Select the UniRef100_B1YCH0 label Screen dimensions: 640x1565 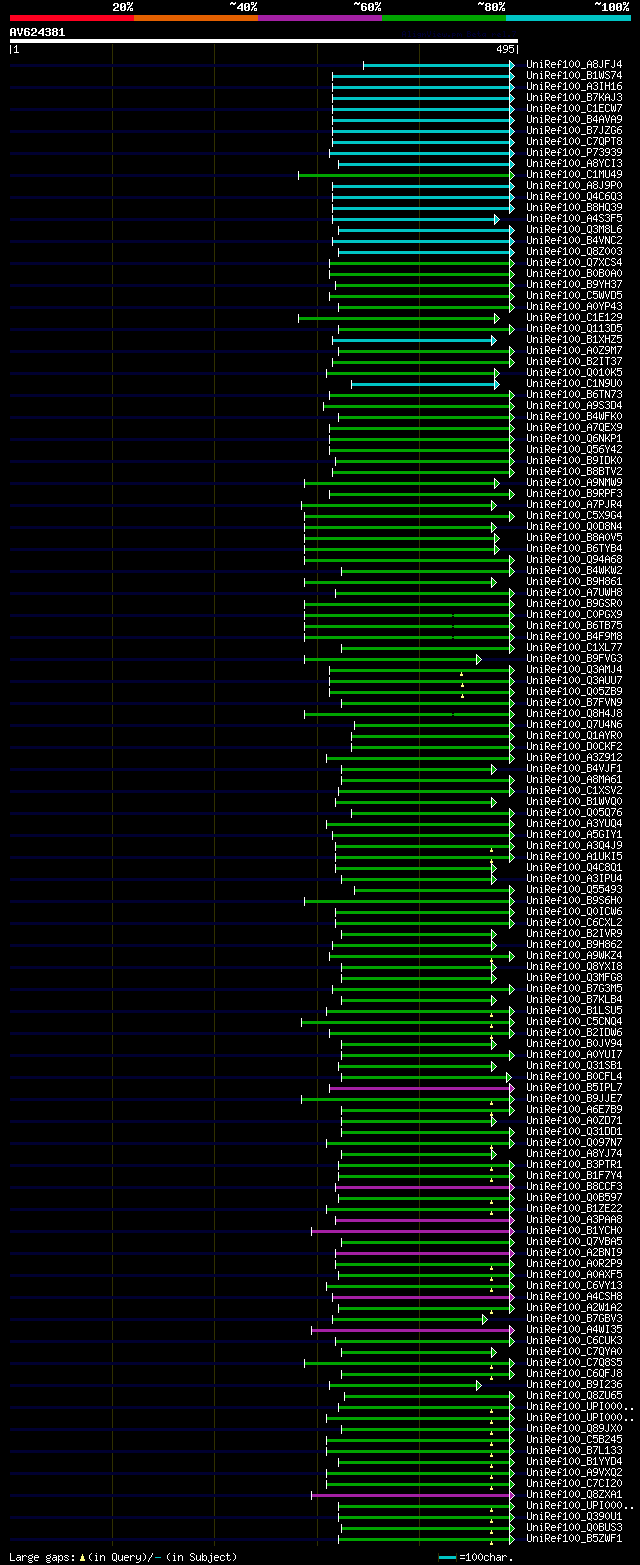point(574,1230)
